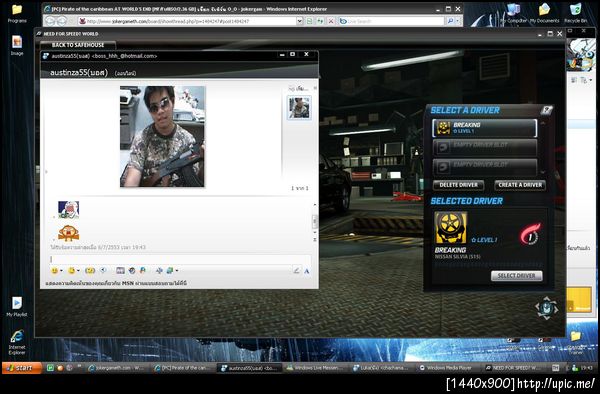Click the orange monkey emoticon in conversation
Screen dimensions: 600x394
(x=68, y=233)
